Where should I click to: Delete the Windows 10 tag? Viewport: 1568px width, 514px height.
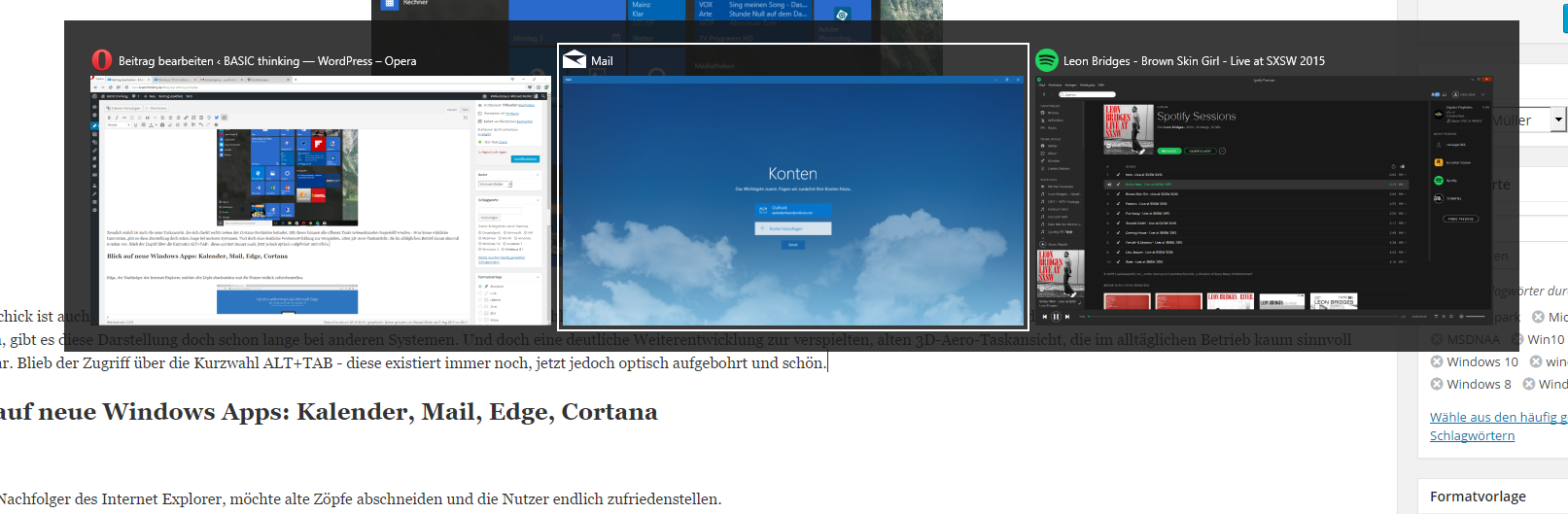[x=1437, y=361]
